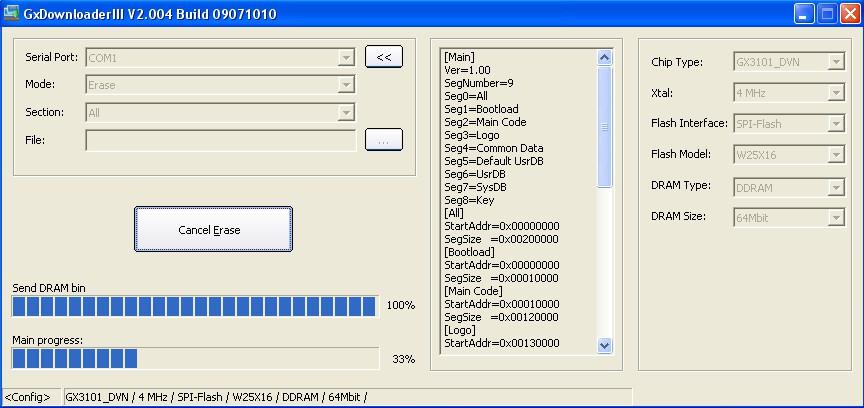Select the Seg1=Bootload line
This screenshot has width=864, height=408.
click(x=481, y=109)
